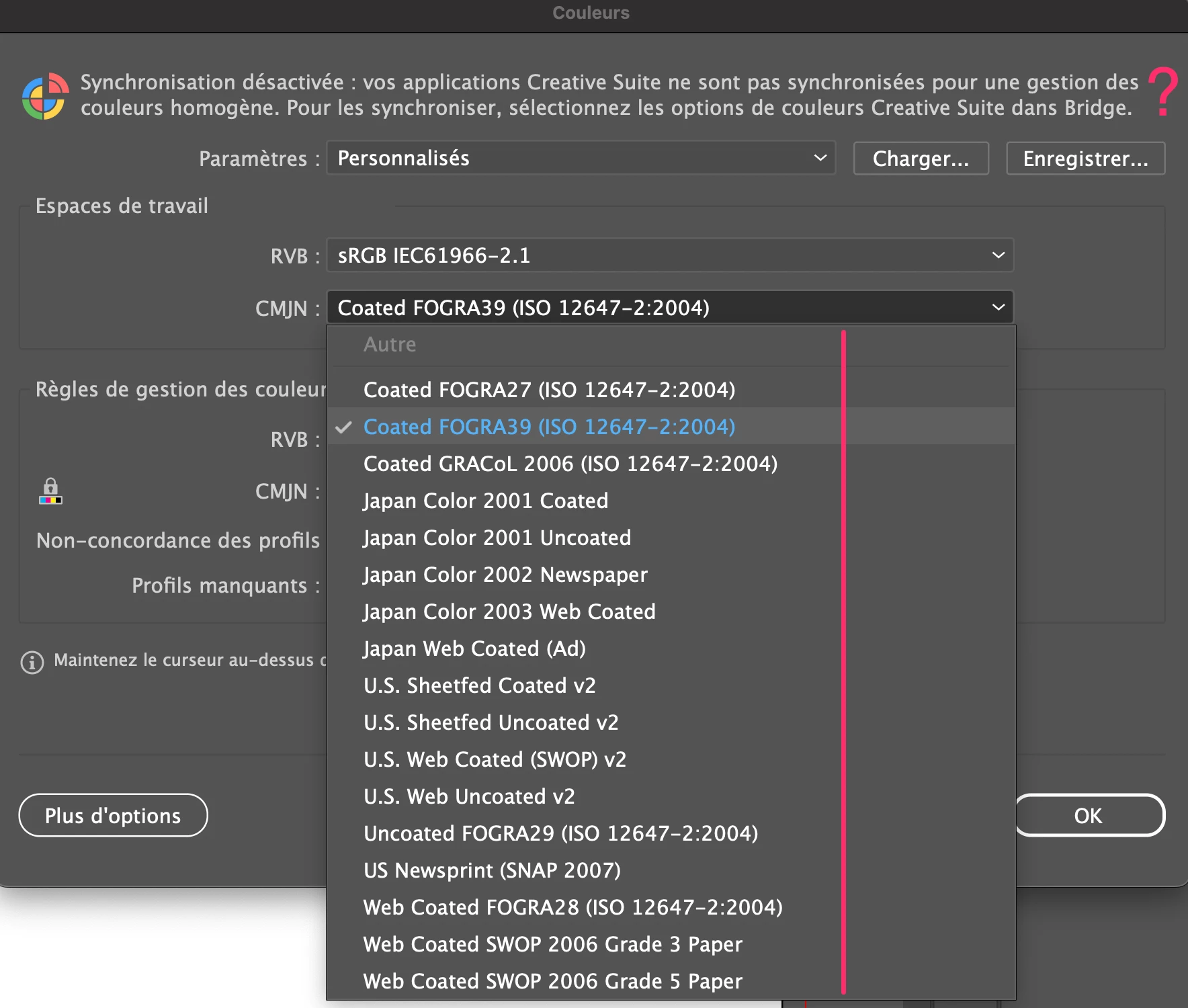This screenshot has width=1188, height=1008.
Task: Click the Espaces de travail section label
Action: coord(122,206)
